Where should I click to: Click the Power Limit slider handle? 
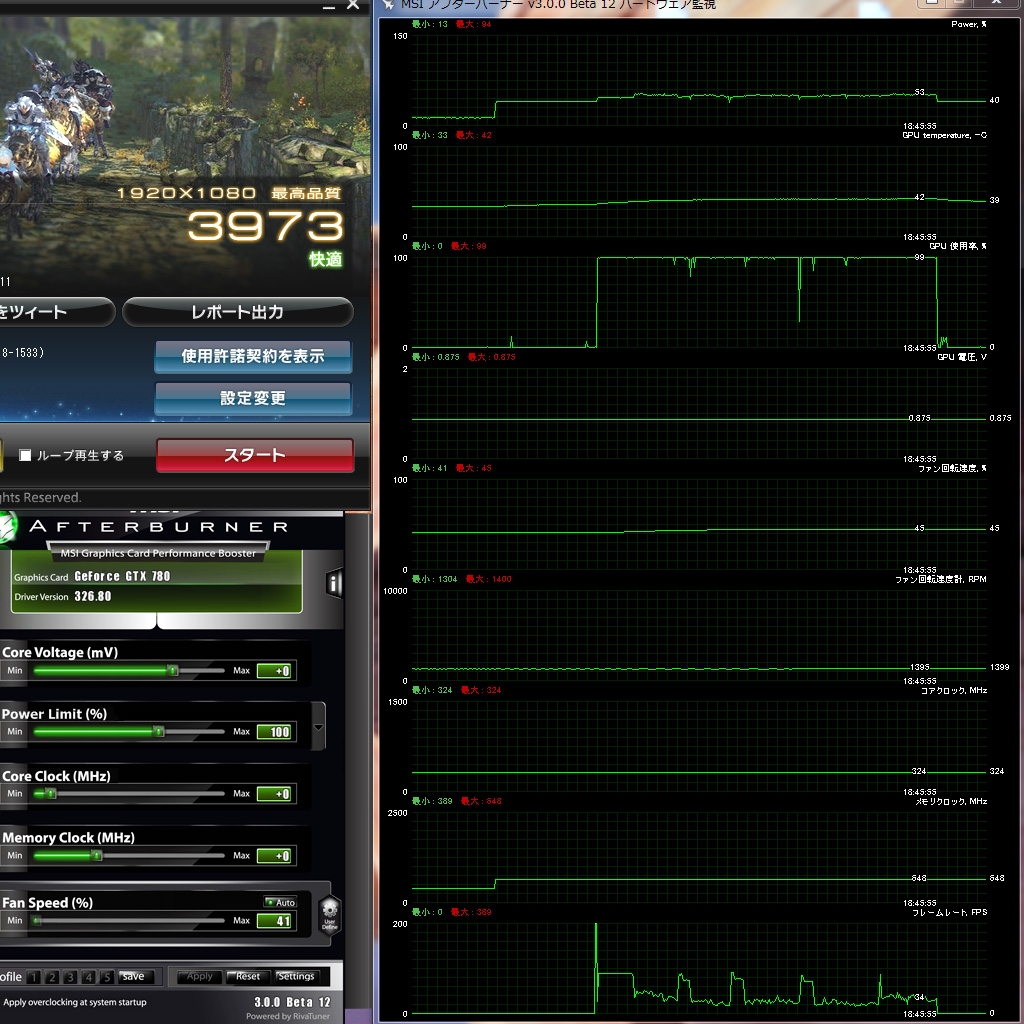click(159, 731)
